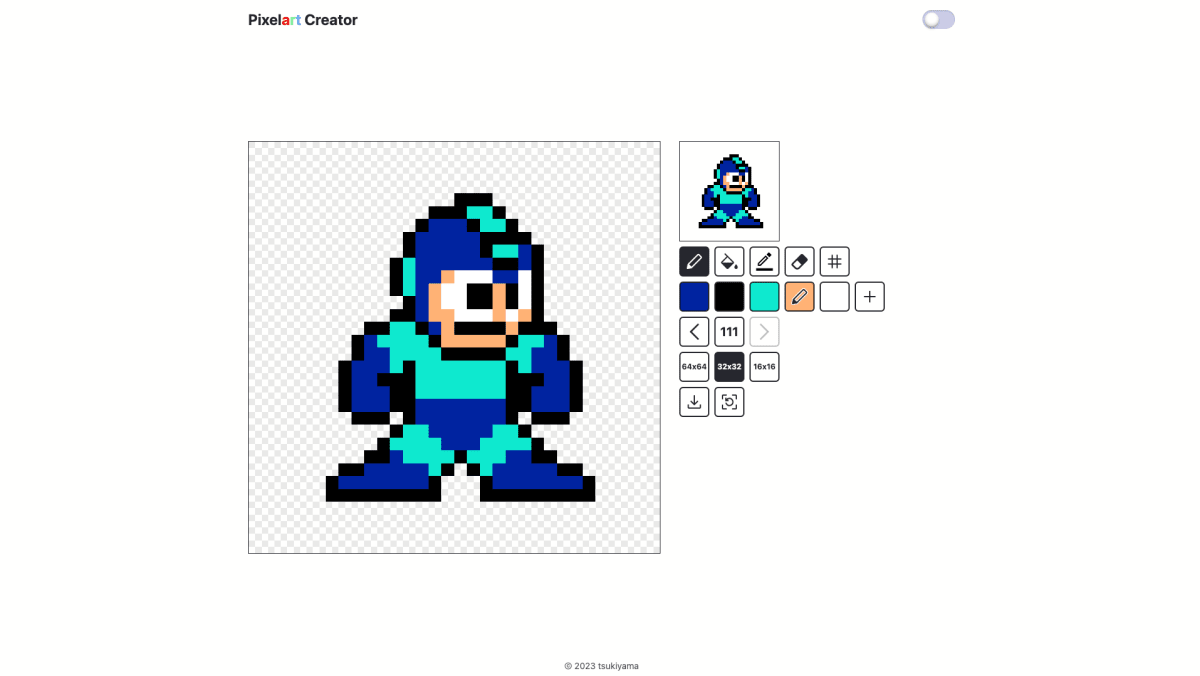Open the Pixelart Creator title link

coord(303,20)
